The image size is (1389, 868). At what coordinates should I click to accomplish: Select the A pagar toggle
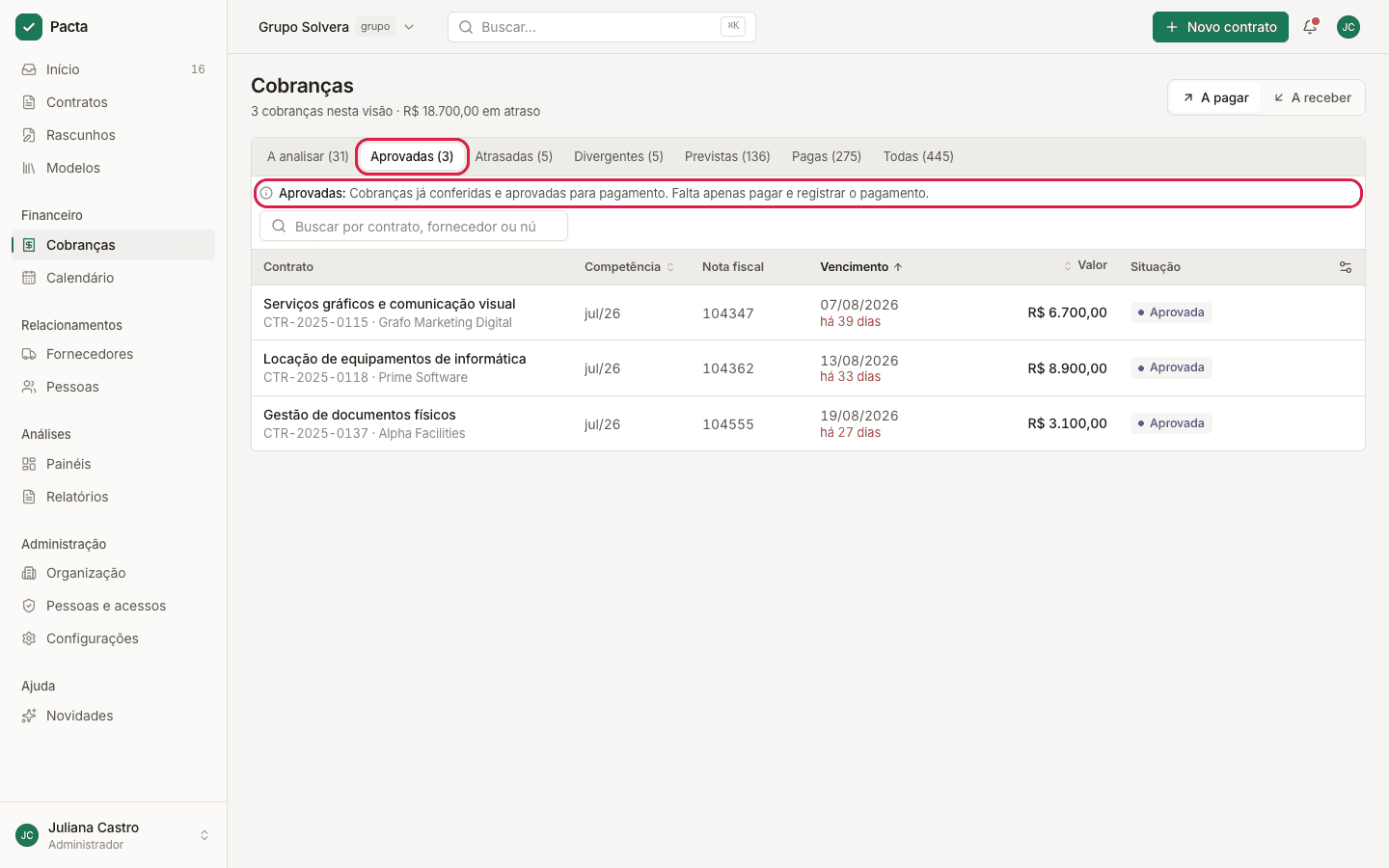pos(1215,97)
